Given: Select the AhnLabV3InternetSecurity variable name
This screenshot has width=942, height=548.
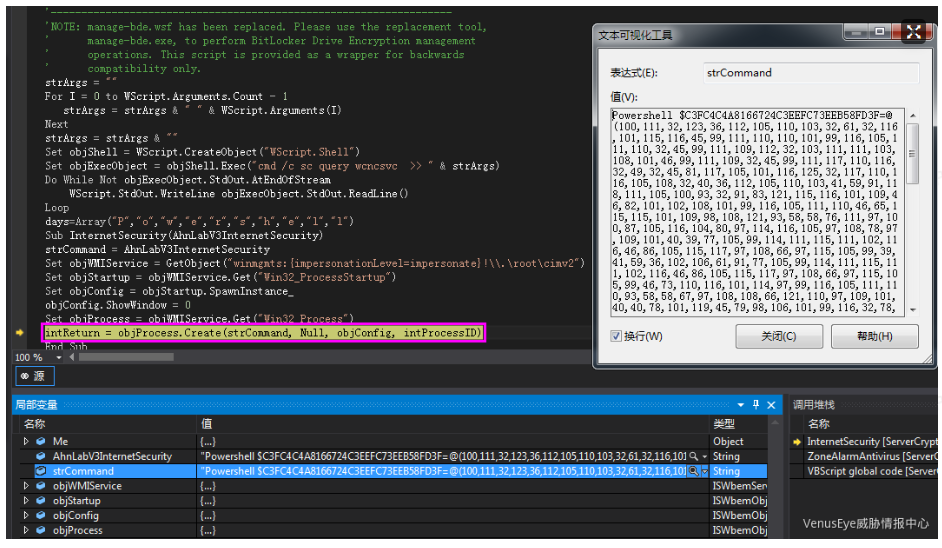Looking at the screenshot, I should (x=112, y=457).
